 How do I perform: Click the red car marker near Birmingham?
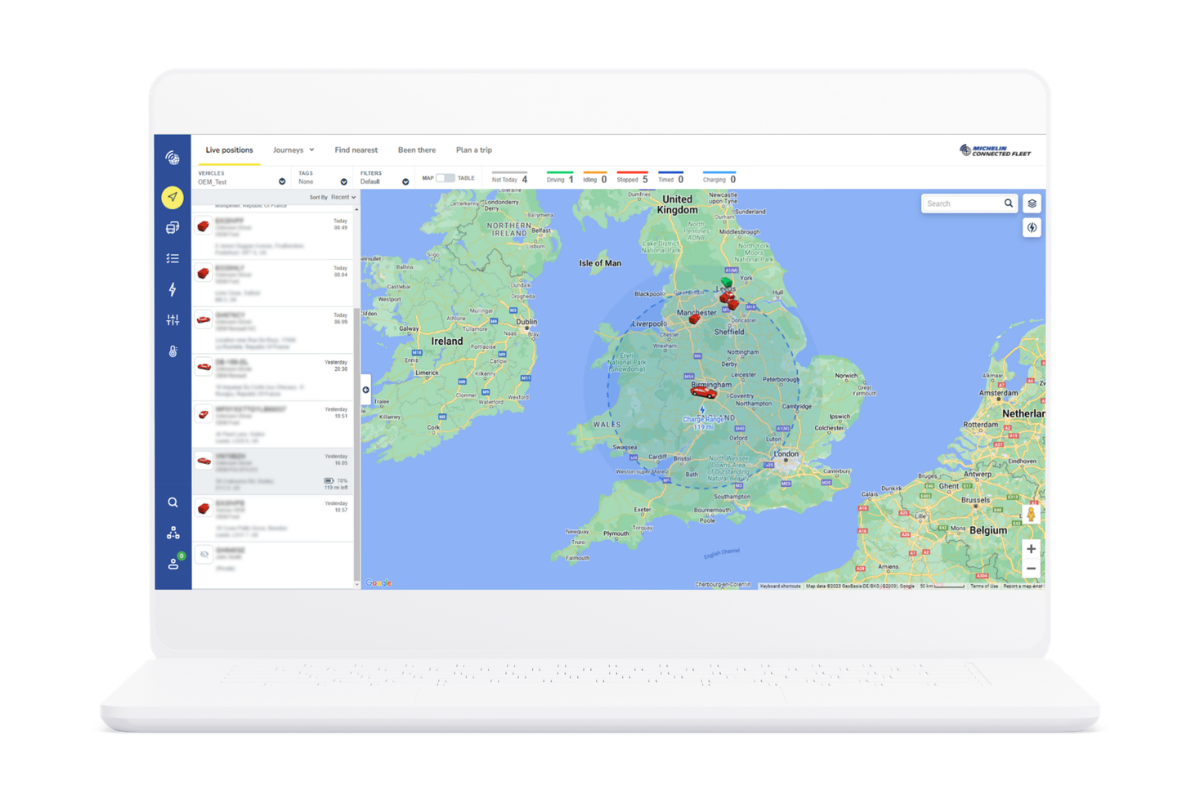pos(703,392)
